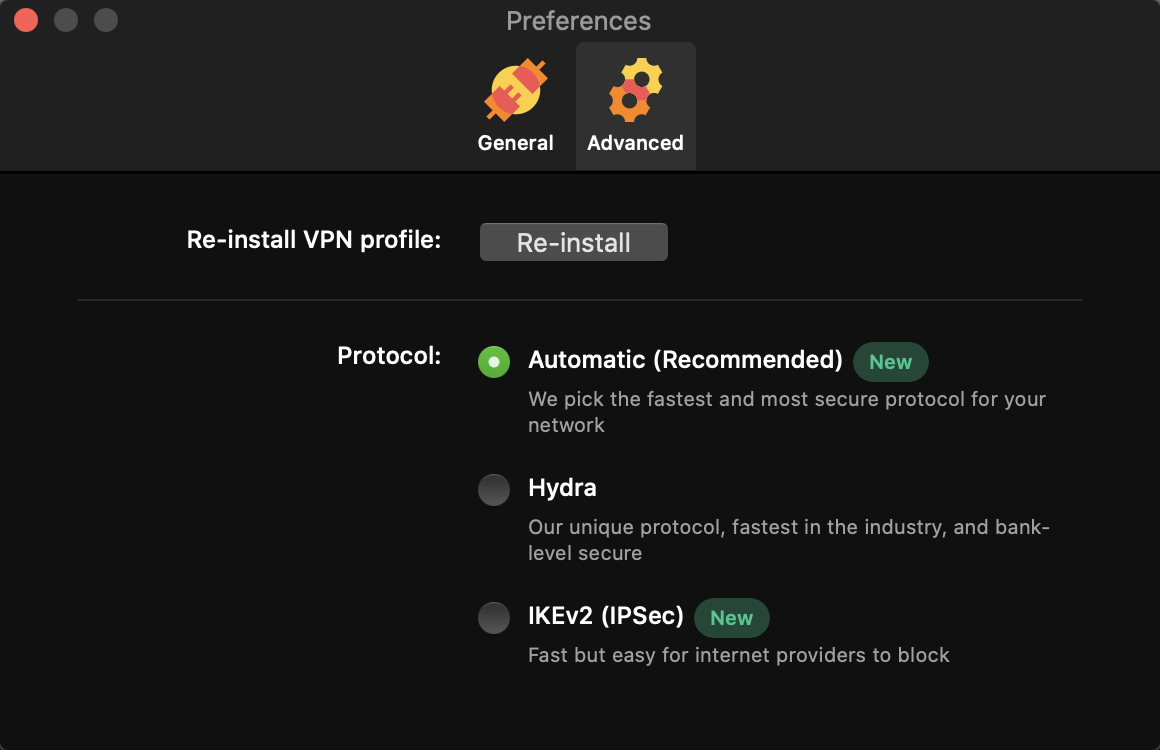Click Hydra's bank-level secure description

789,540
